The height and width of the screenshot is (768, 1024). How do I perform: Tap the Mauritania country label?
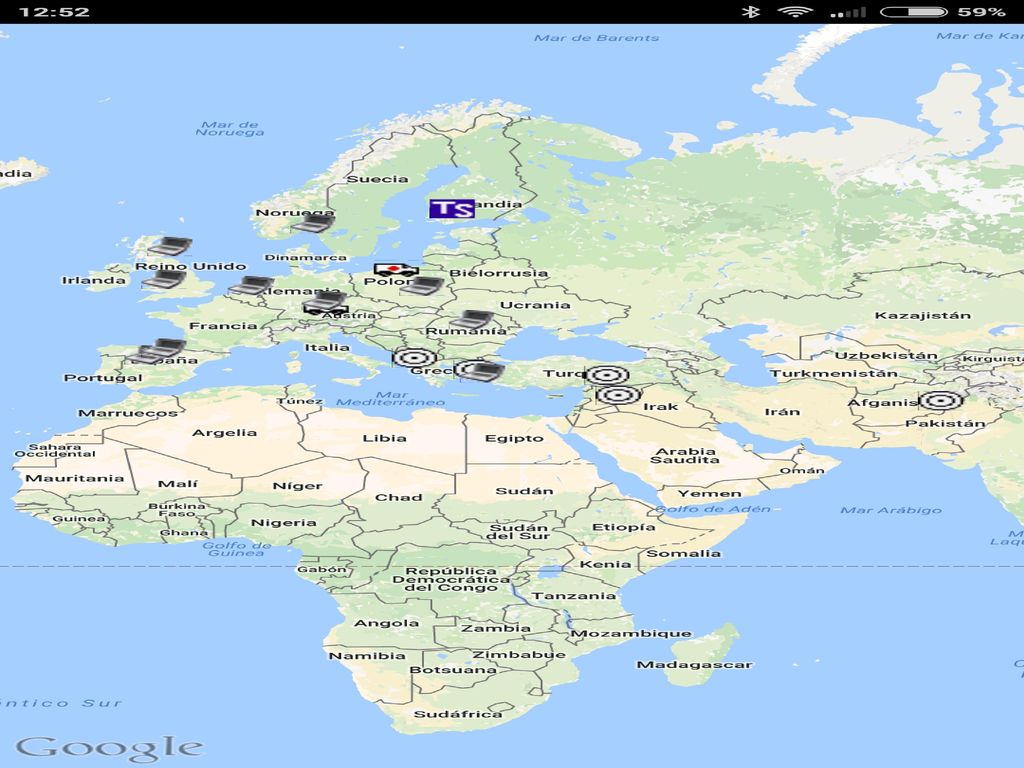tap(74, 478)
